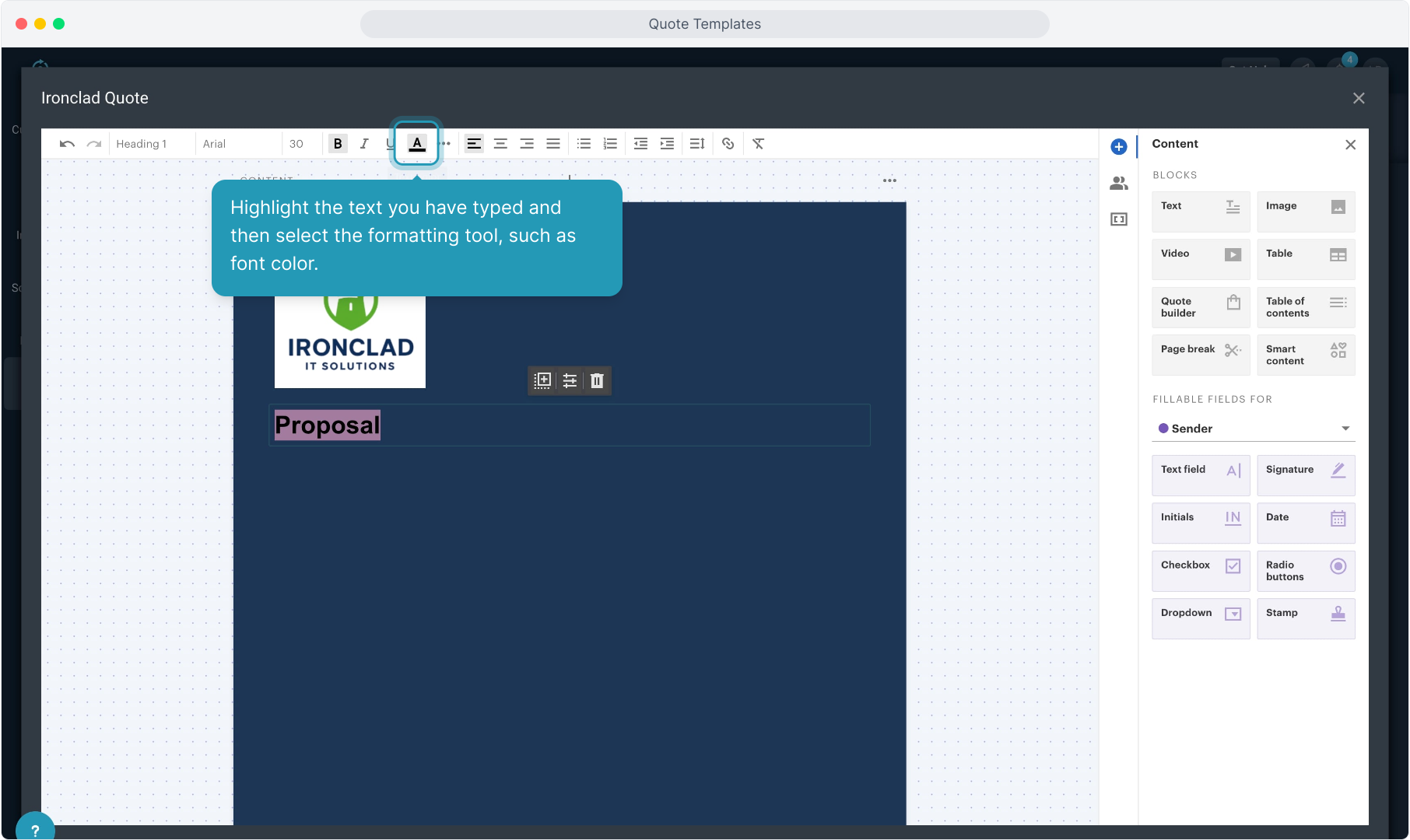Screen dimensions: 1410x840
Task: Delete the selected block with trash icon
Action: click(597, 380)
